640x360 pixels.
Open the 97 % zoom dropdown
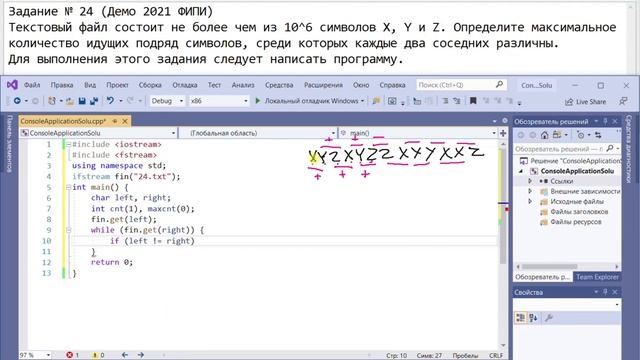36,355
